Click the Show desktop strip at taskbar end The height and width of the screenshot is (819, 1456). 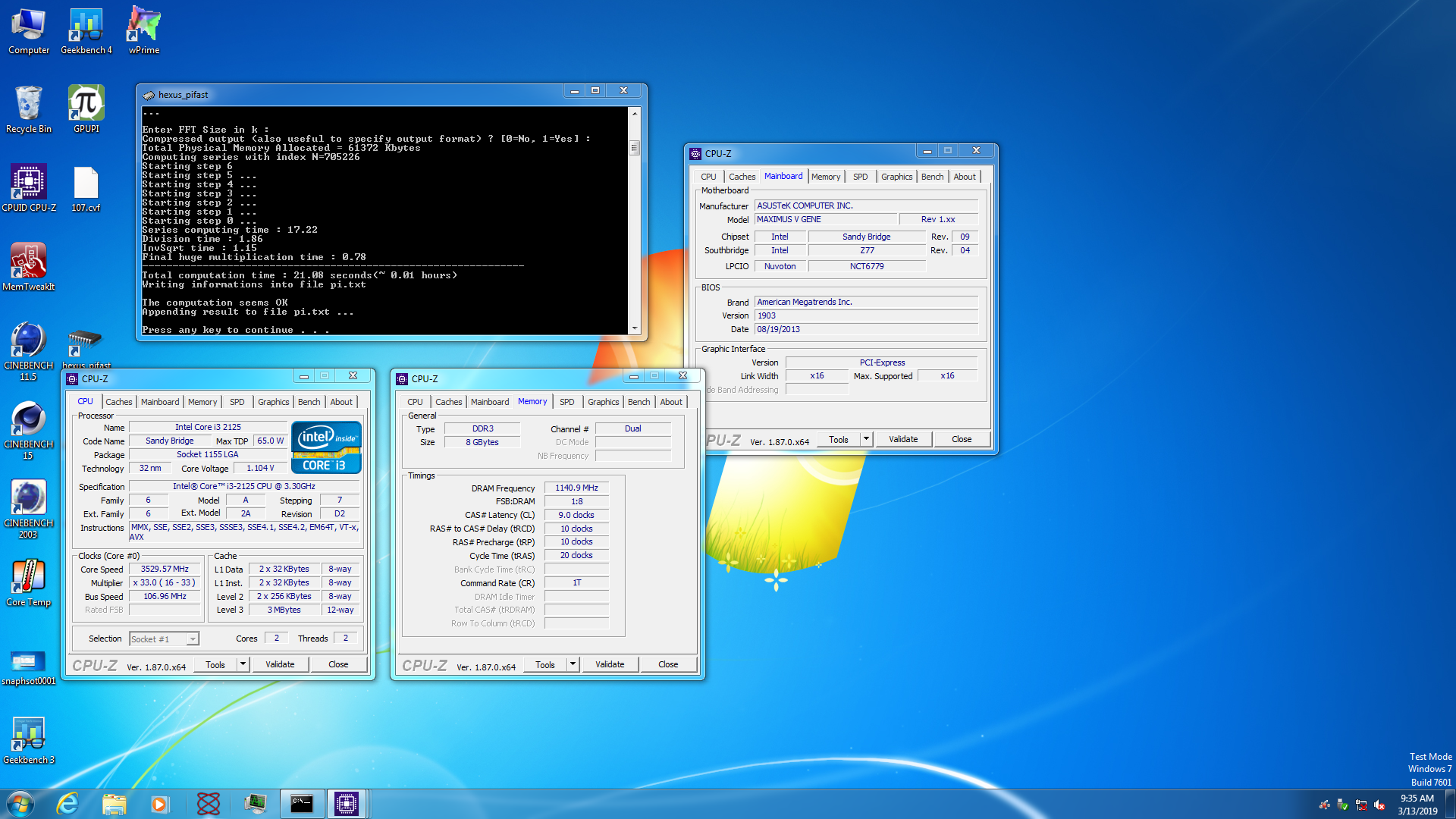(1450, 804)
